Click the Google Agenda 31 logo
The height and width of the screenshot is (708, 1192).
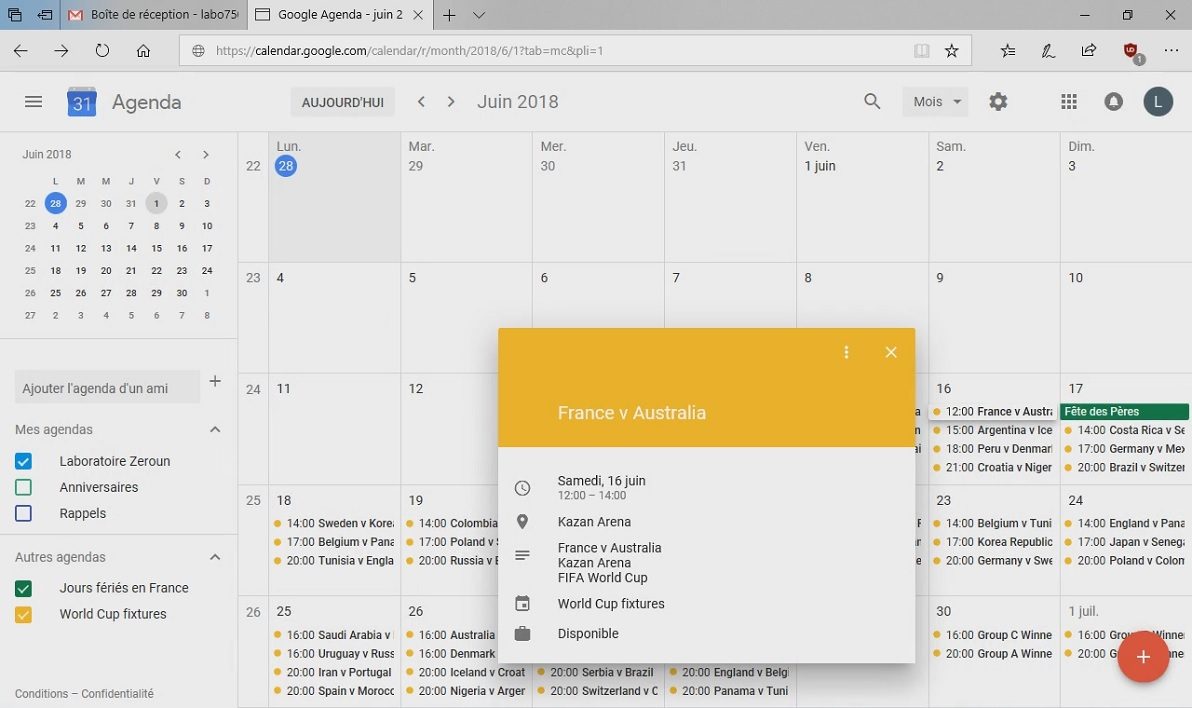click(x=82, y=102)
